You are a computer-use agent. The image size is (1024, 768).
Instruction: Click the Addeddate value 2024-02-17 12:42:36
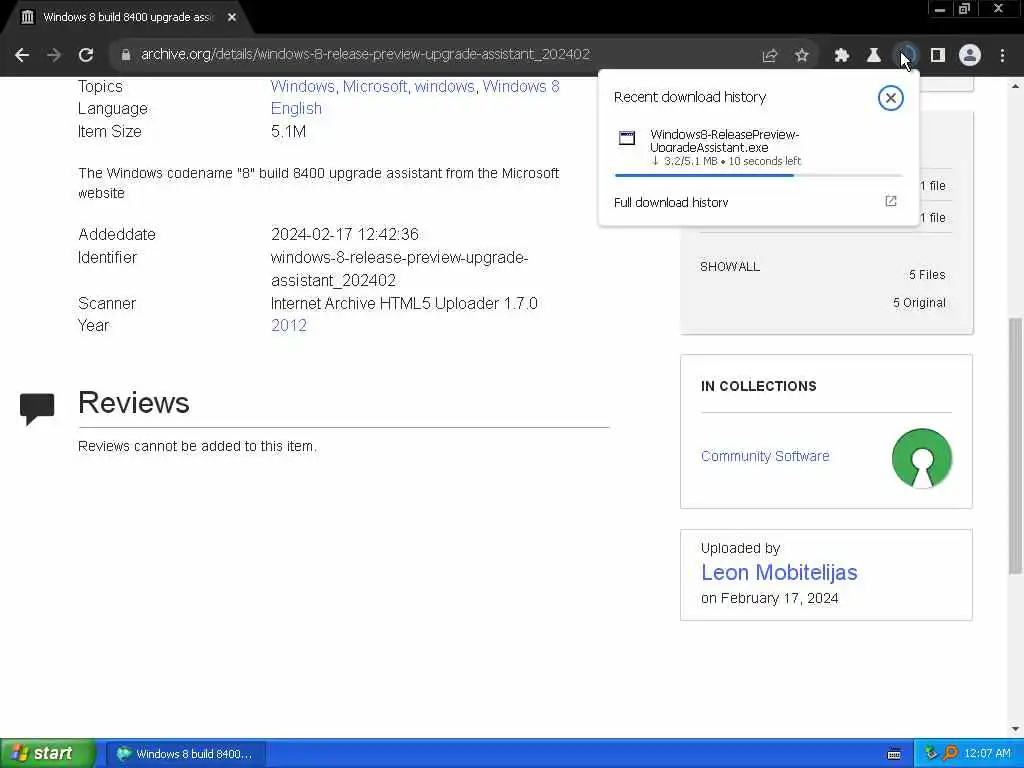[x=344, y=234]
